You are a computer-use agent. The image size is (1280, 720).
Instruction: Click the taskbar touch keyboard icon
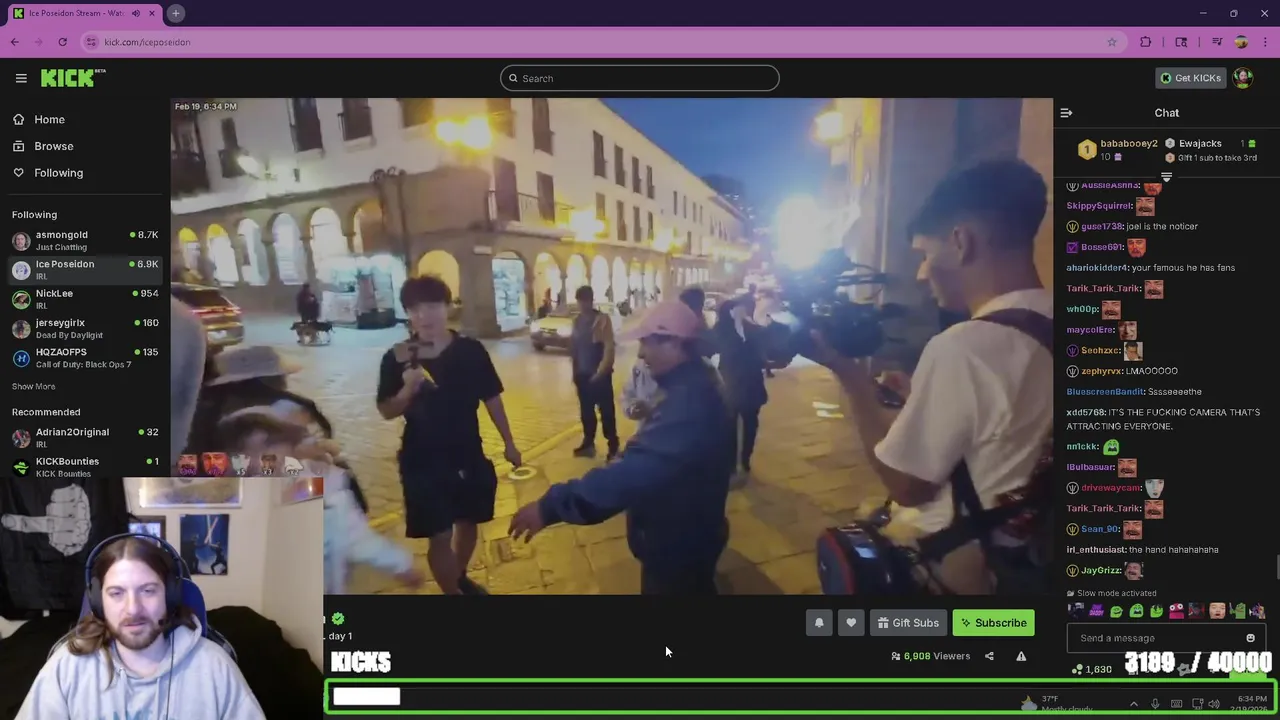1176,704
